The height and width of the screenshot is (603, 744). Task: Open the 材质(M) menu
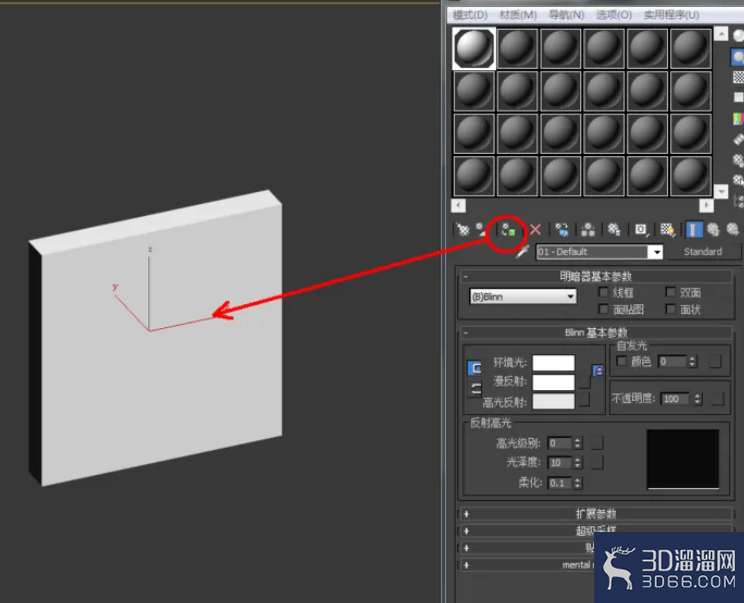(x=518, y=15)
